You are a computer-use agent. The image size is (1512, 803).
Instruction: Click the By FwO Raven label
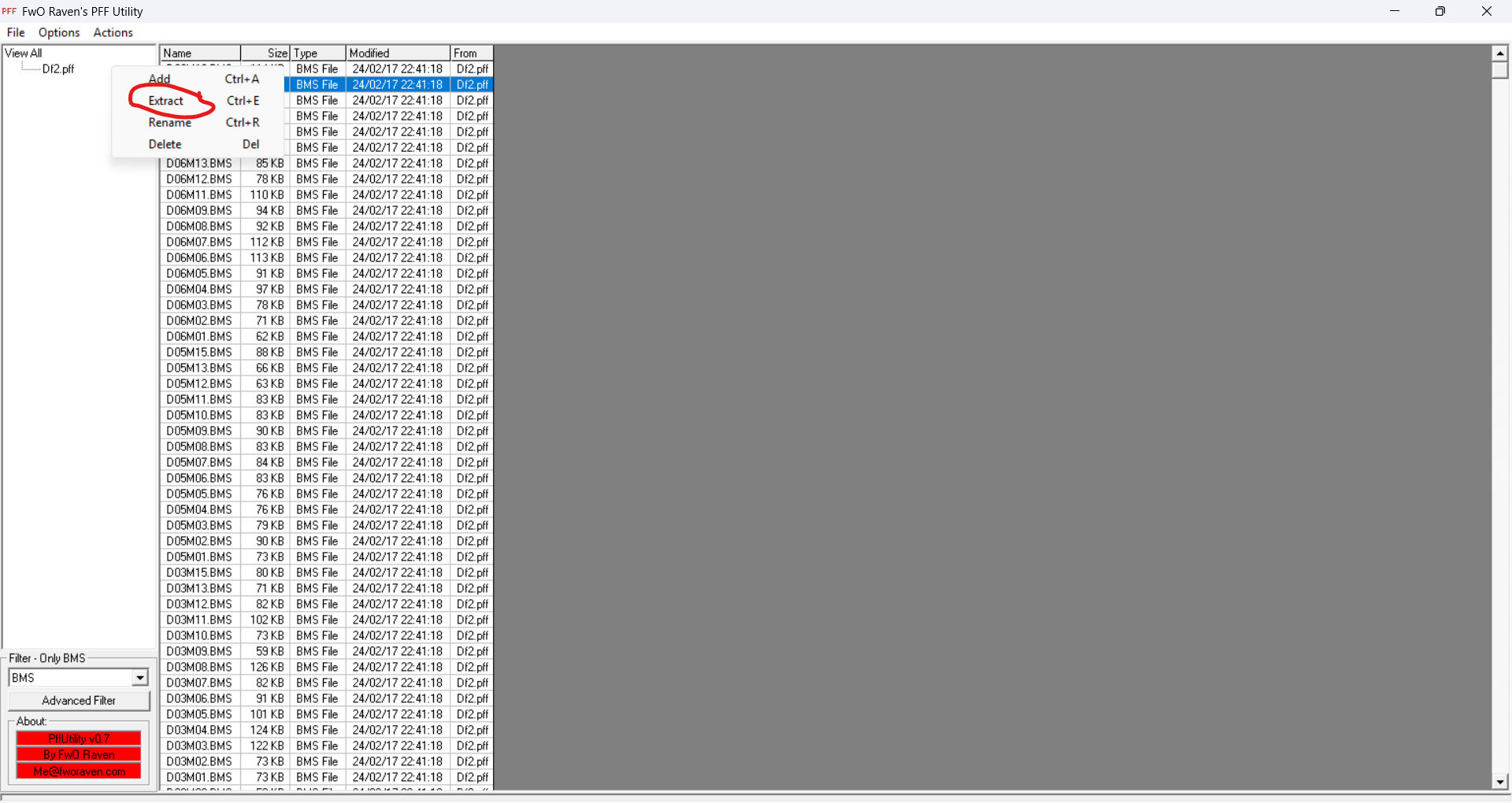79,754
